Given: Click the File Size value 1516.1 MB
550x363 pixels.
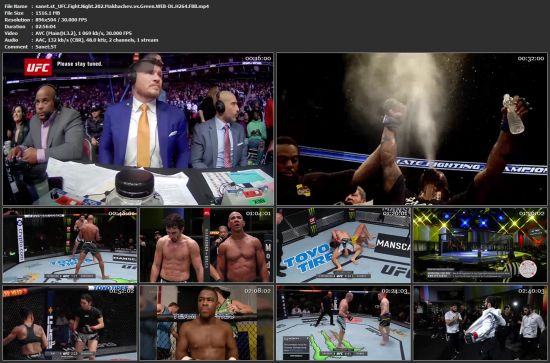Looking at the screenshot, I should pyautogui.click(x=48, y=13).
